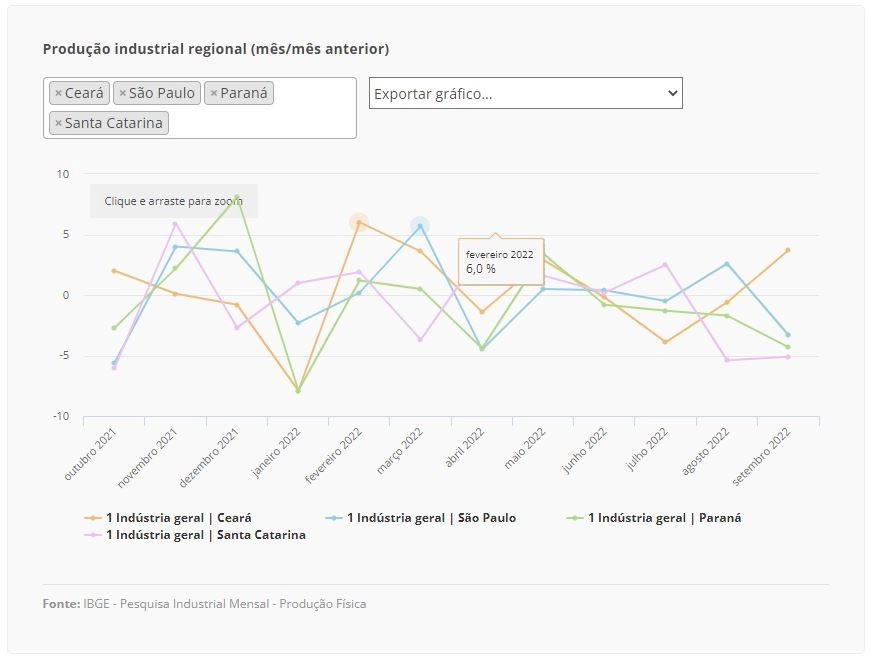Image resolution: width=870 pixels, height=661 pixels.
Task: Click the pink Santa Catarina legend line marker
Action: 93,535
